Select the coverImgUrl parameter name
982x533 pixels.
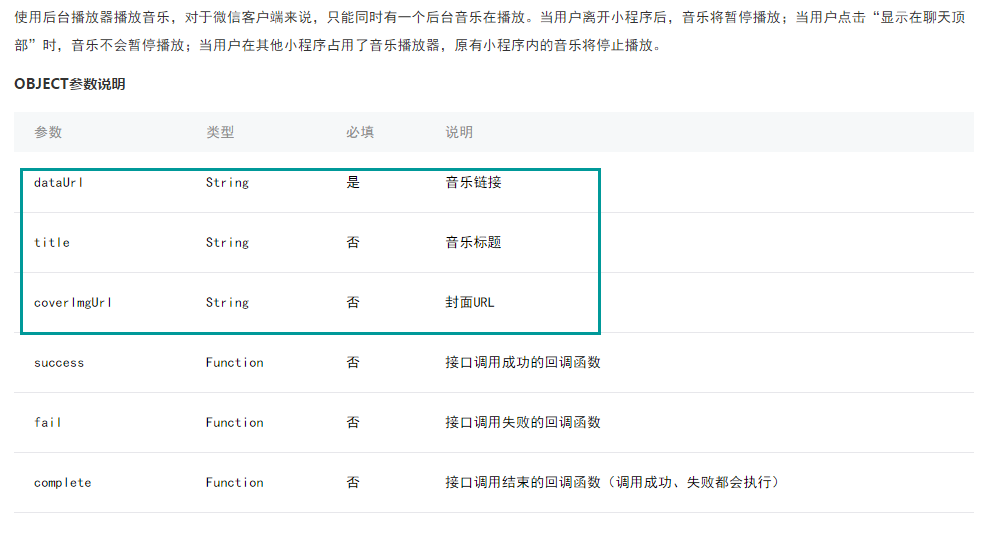point(73,303)
